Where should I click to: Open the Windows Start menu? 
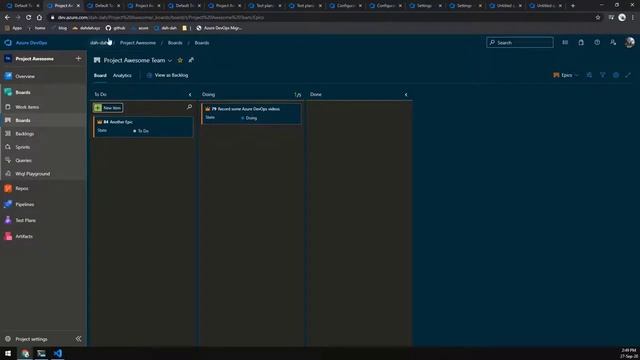click(x=8, y=353)
